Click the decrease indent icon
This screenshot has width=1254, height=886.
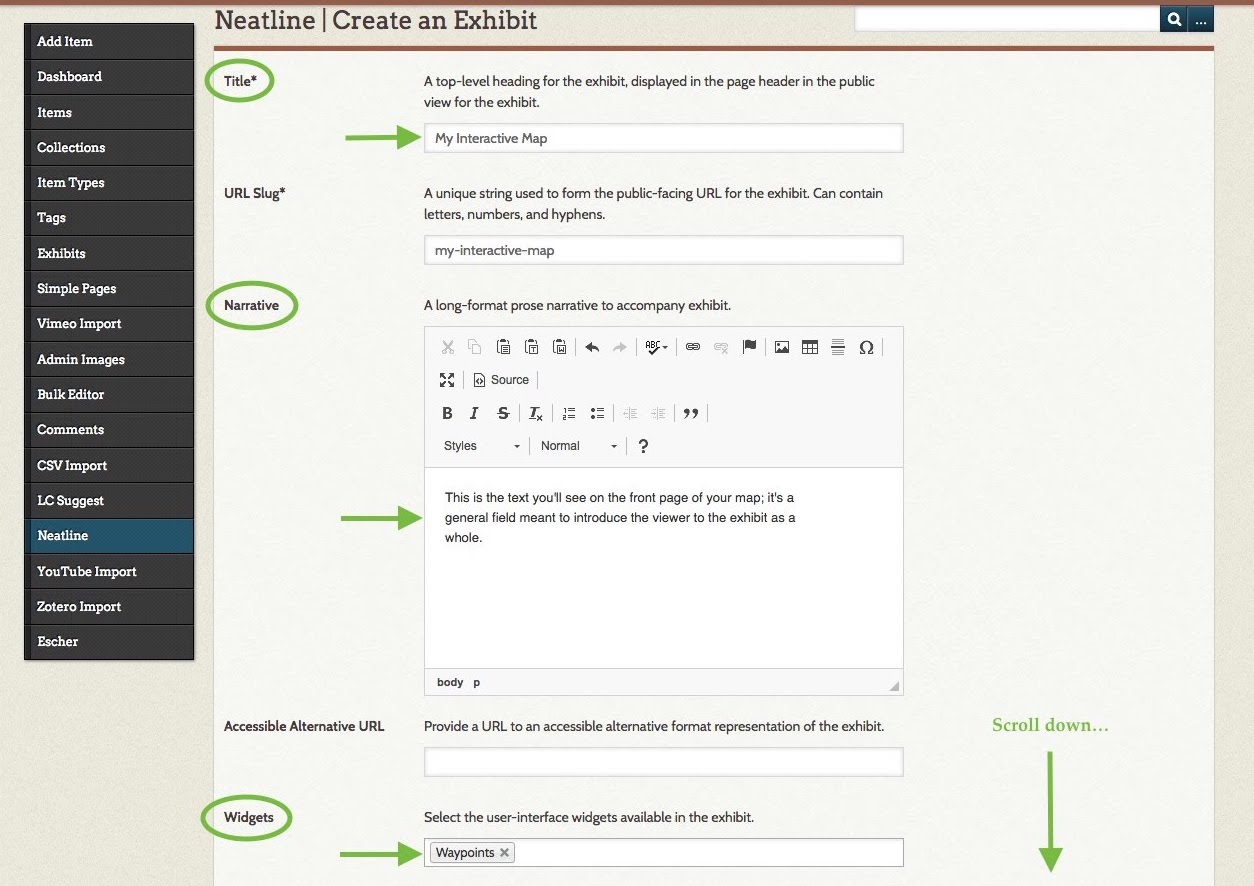coord(630,413)
